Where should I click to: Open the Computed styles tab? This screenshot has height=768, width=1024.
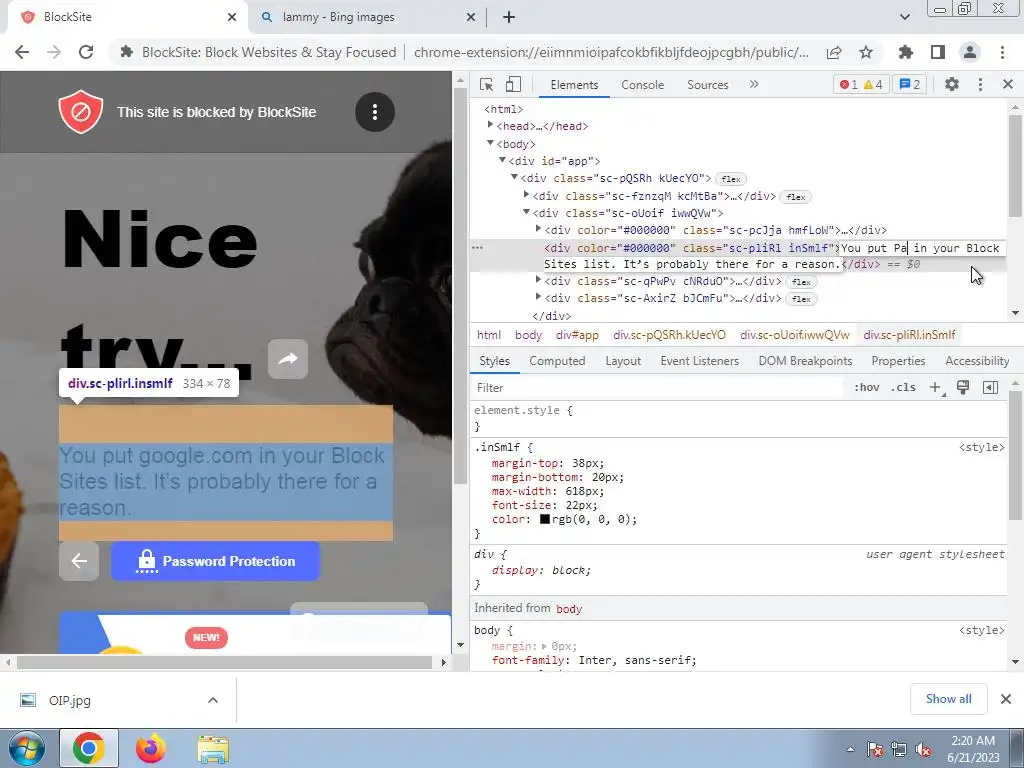(x=557, y=361)
